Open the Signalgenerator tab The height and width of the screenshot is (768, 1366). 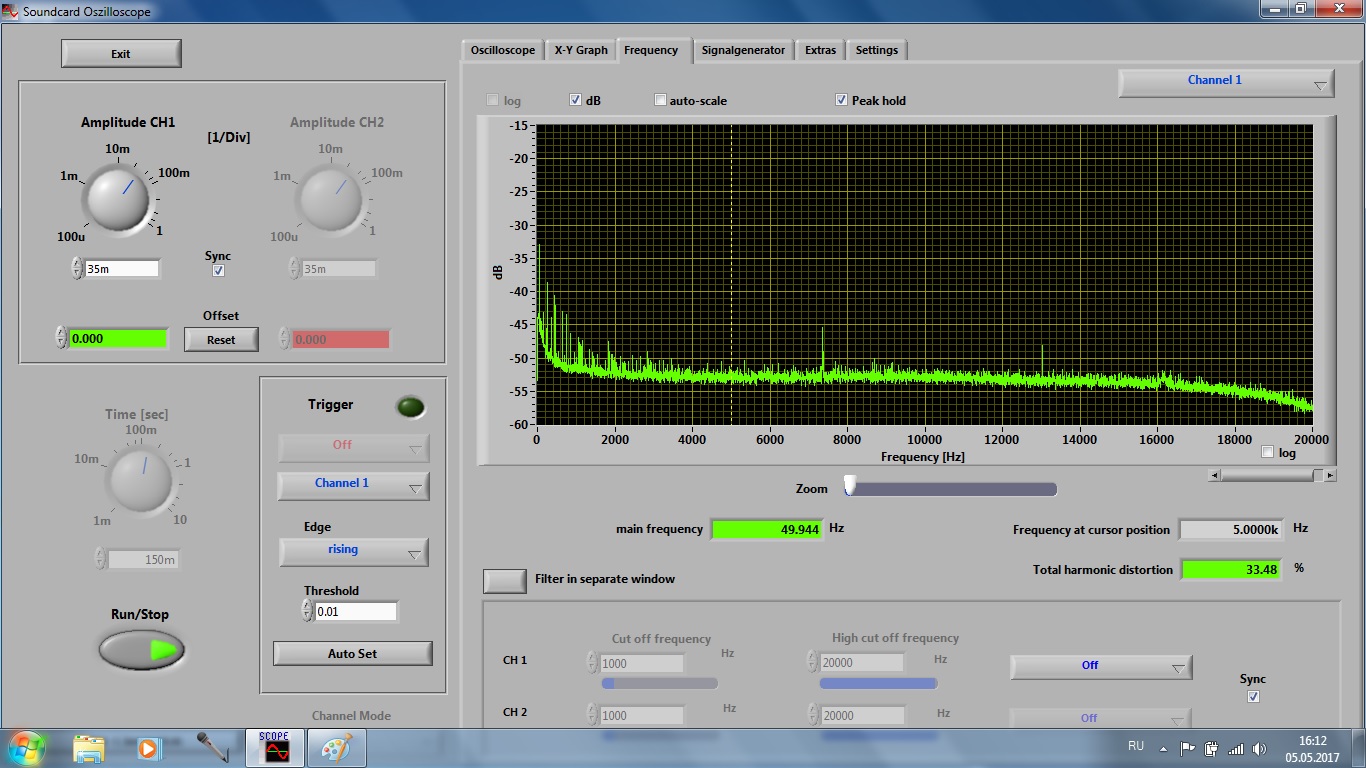[x=743, y=50]
